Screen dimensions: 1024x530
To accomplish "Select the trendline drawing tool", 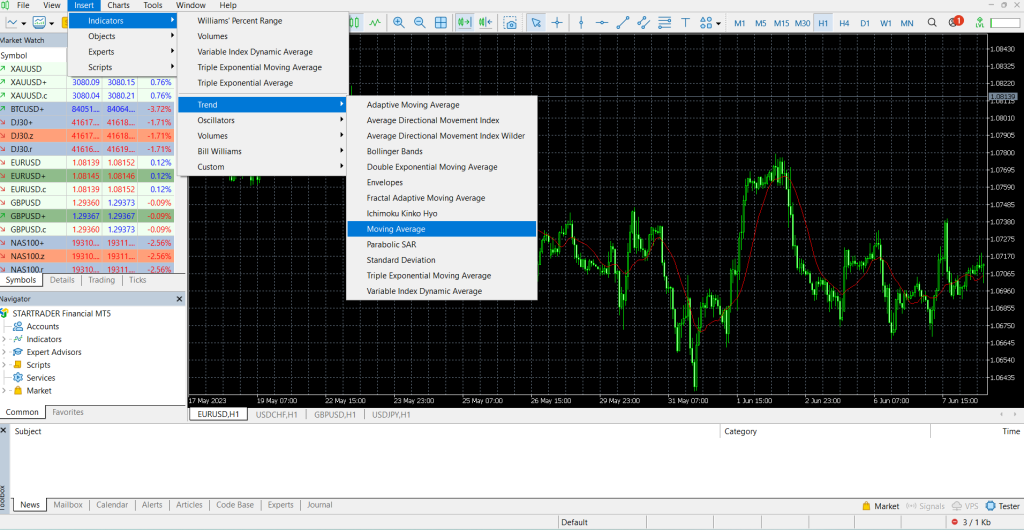I will pyautogui.click(x=622, y=23).
